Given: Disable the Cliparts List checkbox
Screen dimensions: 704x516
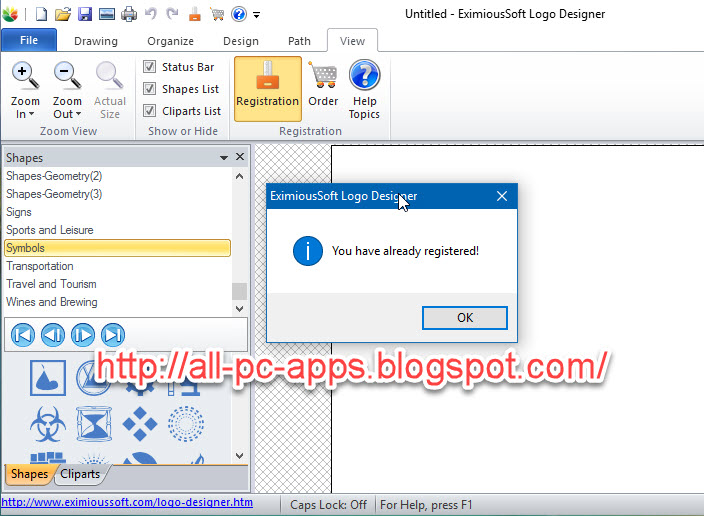Looking at the screenshot, I should point(150,111).
